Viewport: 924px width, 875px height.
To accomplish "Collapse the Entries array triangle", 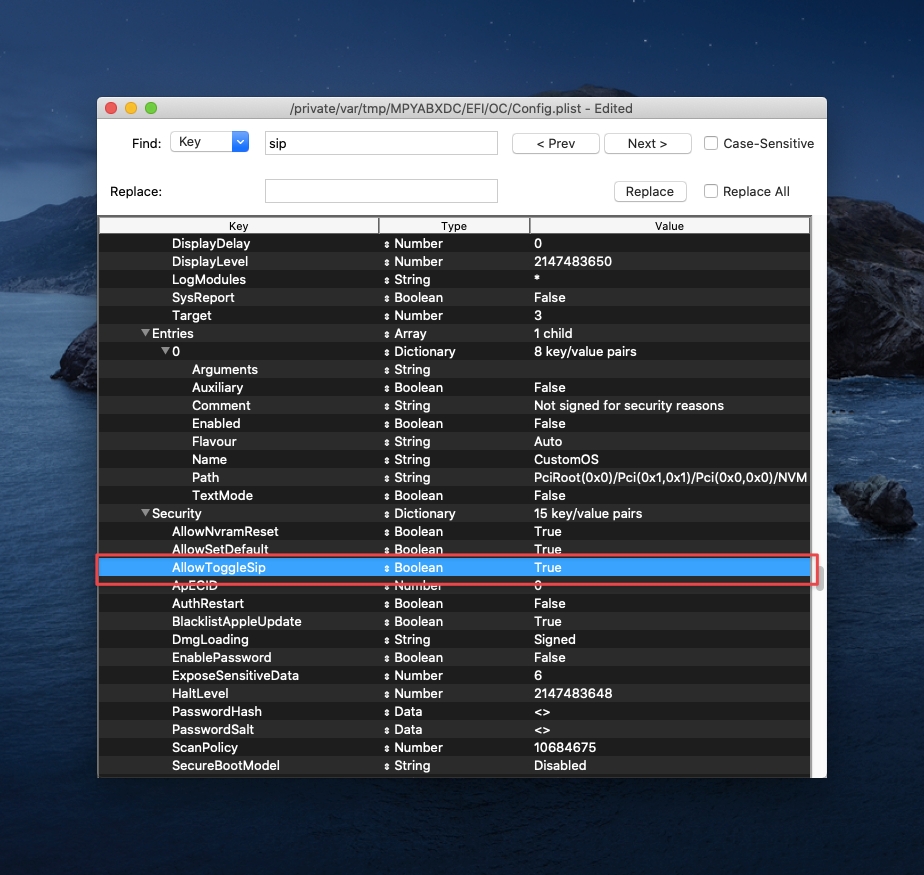I will coord(145,334).
